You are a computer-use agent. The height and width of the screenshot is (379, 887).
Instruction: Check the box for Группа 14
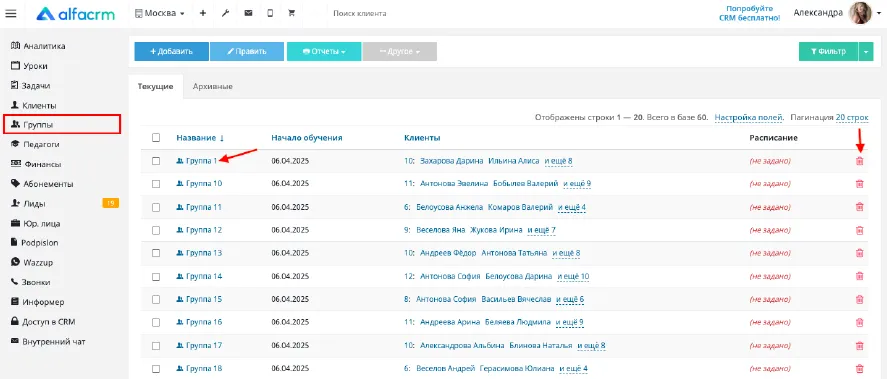coord(156,276)
